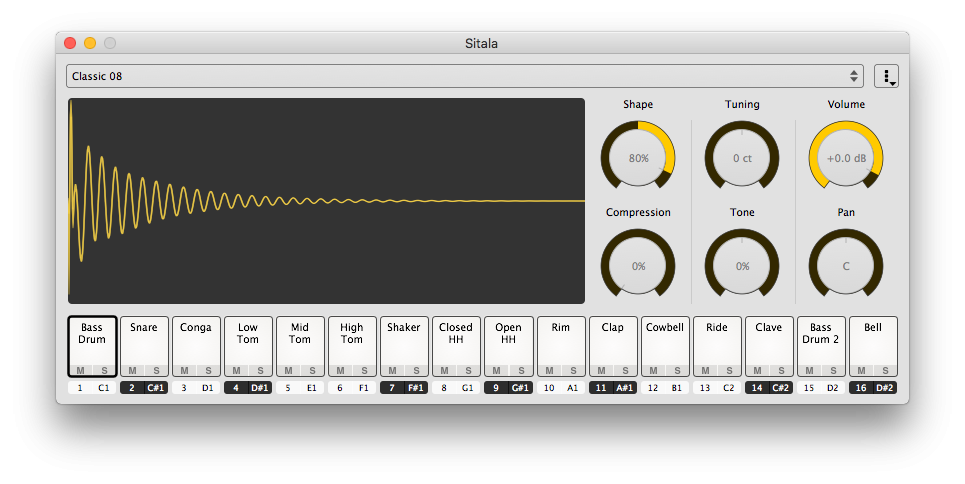Image resolution: width=965 pixels, height=484 pixels.
Task: Select the Closed HH pad
Action: point(456,346)
